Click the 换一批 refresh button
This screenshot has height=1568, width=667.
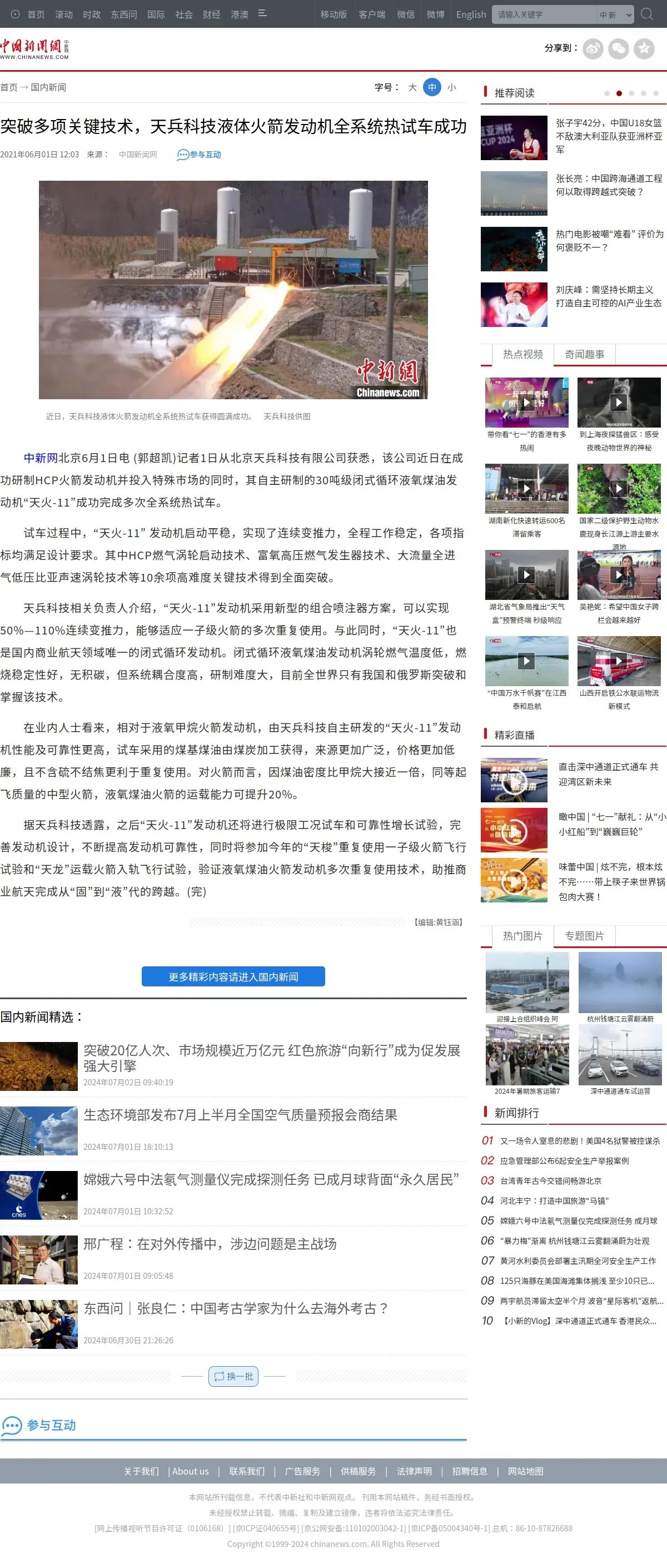[233, 1376]
